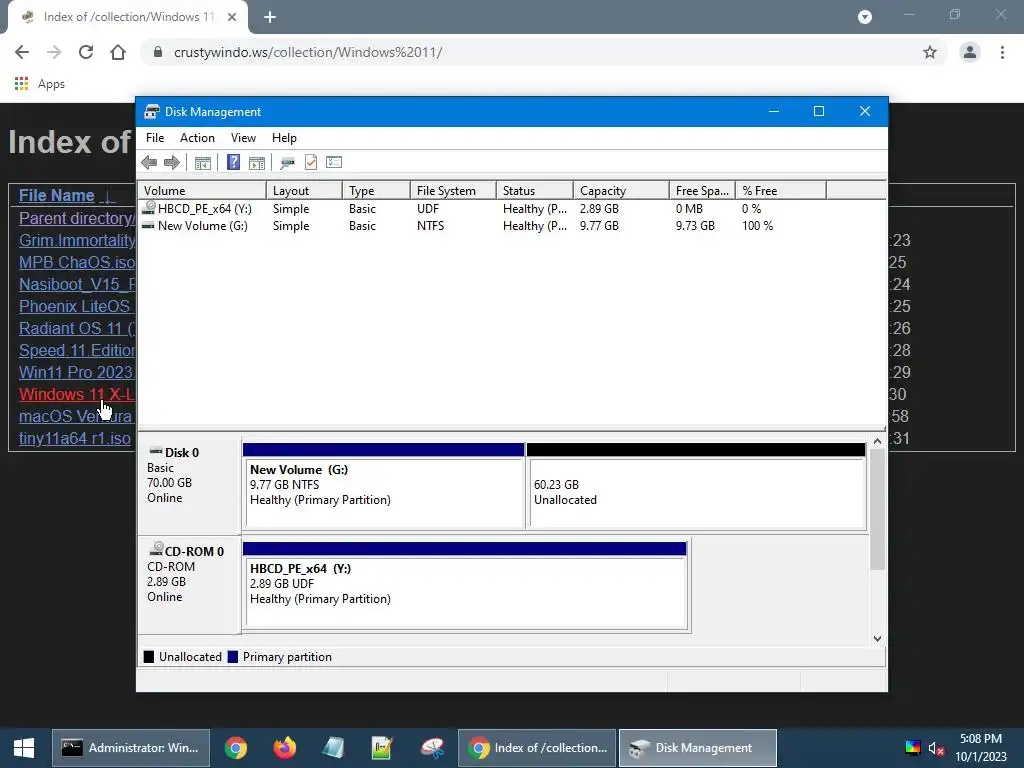Image resolution: width=1024 pixels, height=768 pixels.
Task: Open the notepad-style taskbar icon
Action: click(333, 748)
